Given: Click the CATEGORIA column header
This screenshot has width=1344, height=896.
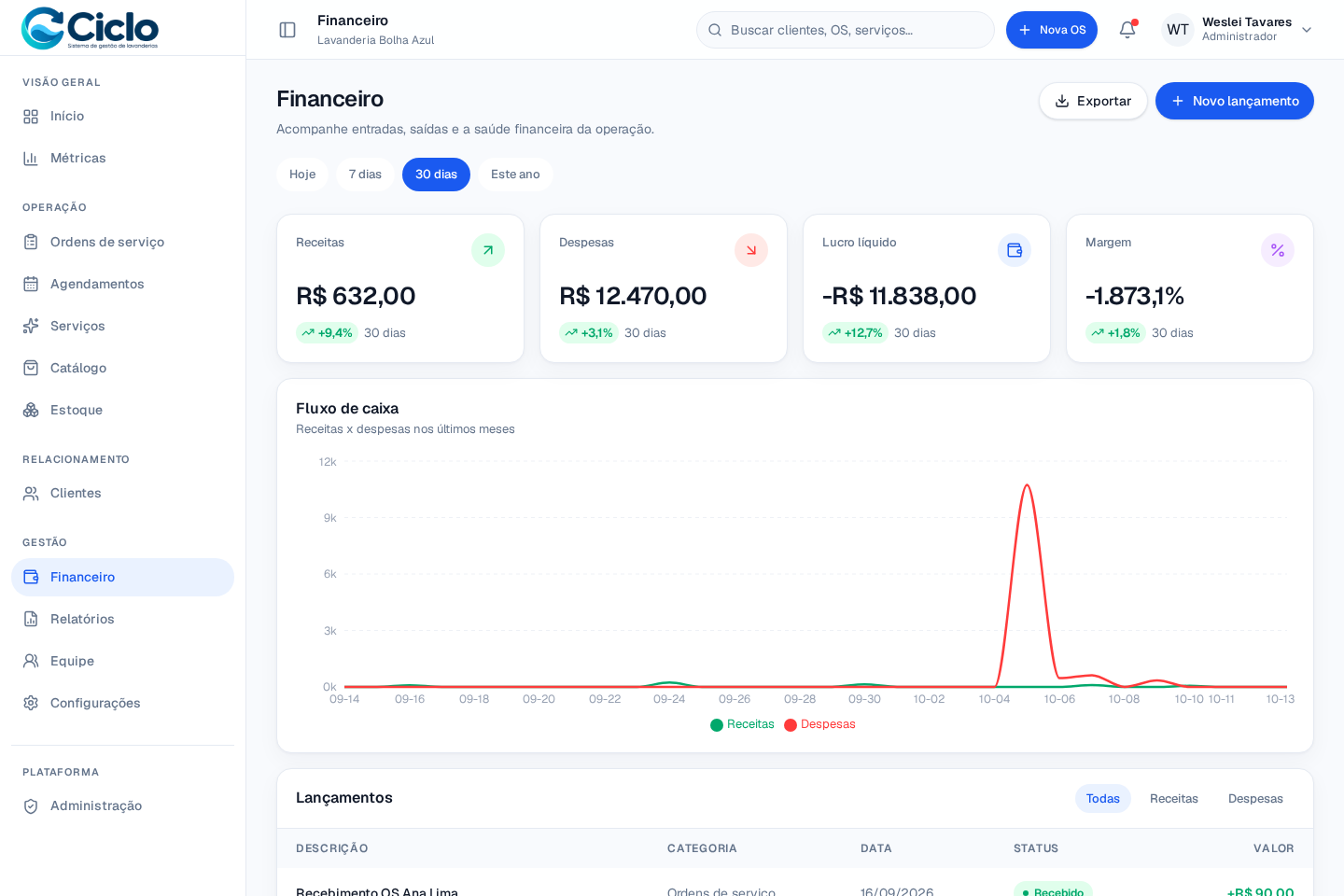Looking at the screenshot, I should coord(702,848).
